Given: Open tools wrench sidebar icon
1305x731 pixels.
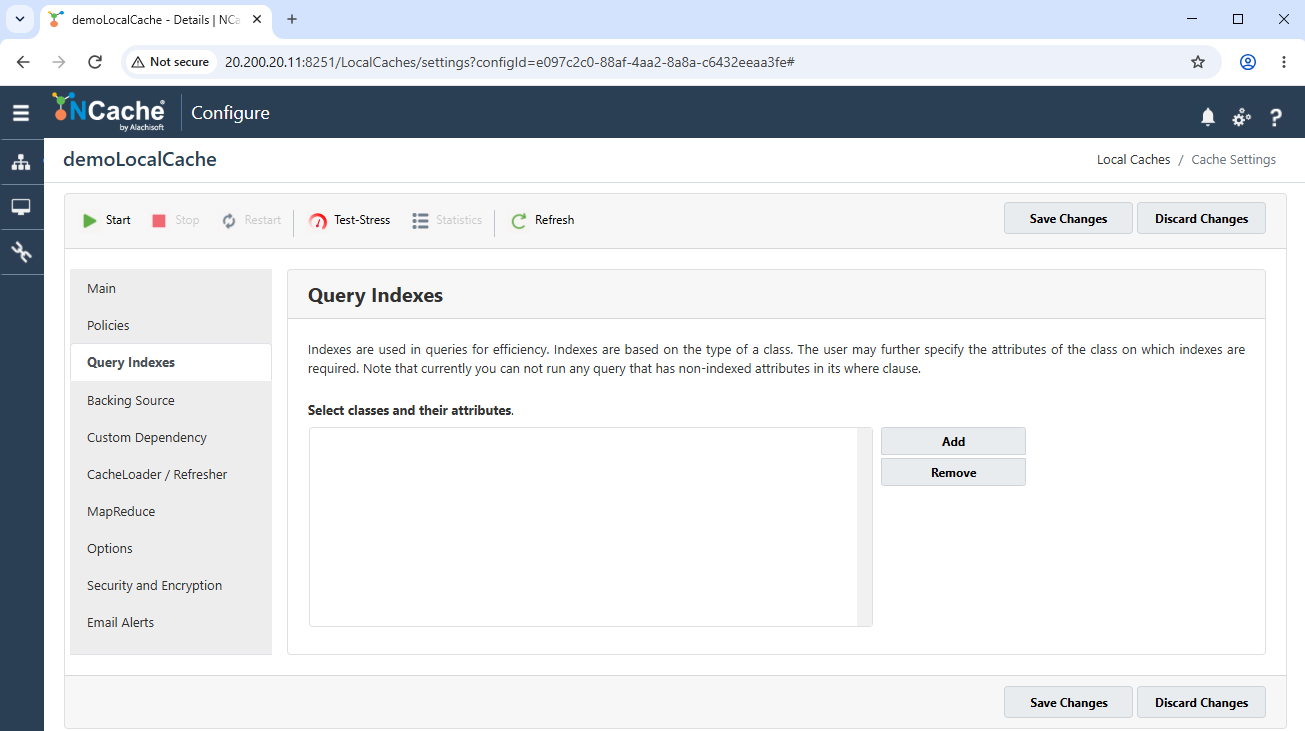Looking at the screenshot, I should 21,252.
